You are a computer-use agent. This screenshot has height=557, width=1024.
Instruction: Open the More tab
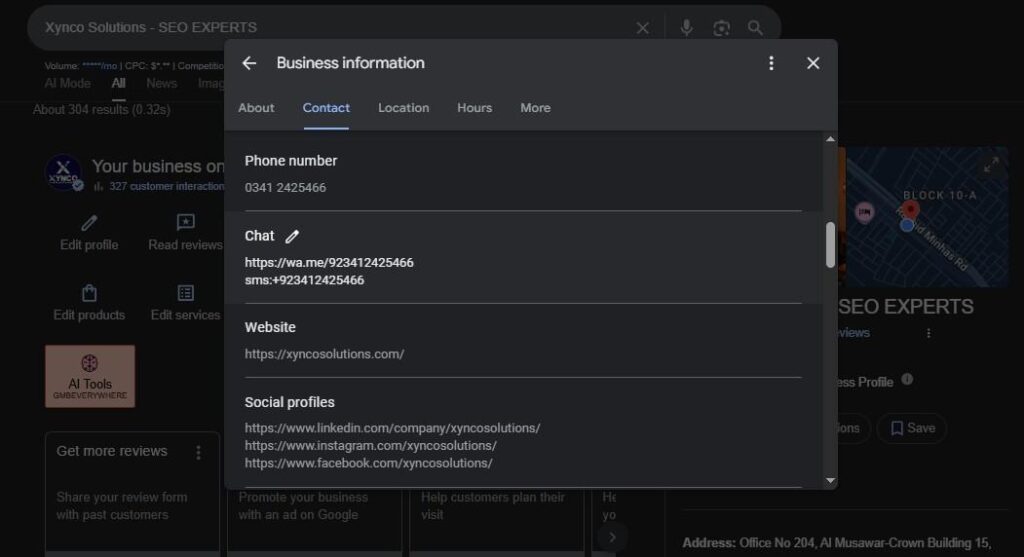(x=535, y=108)
